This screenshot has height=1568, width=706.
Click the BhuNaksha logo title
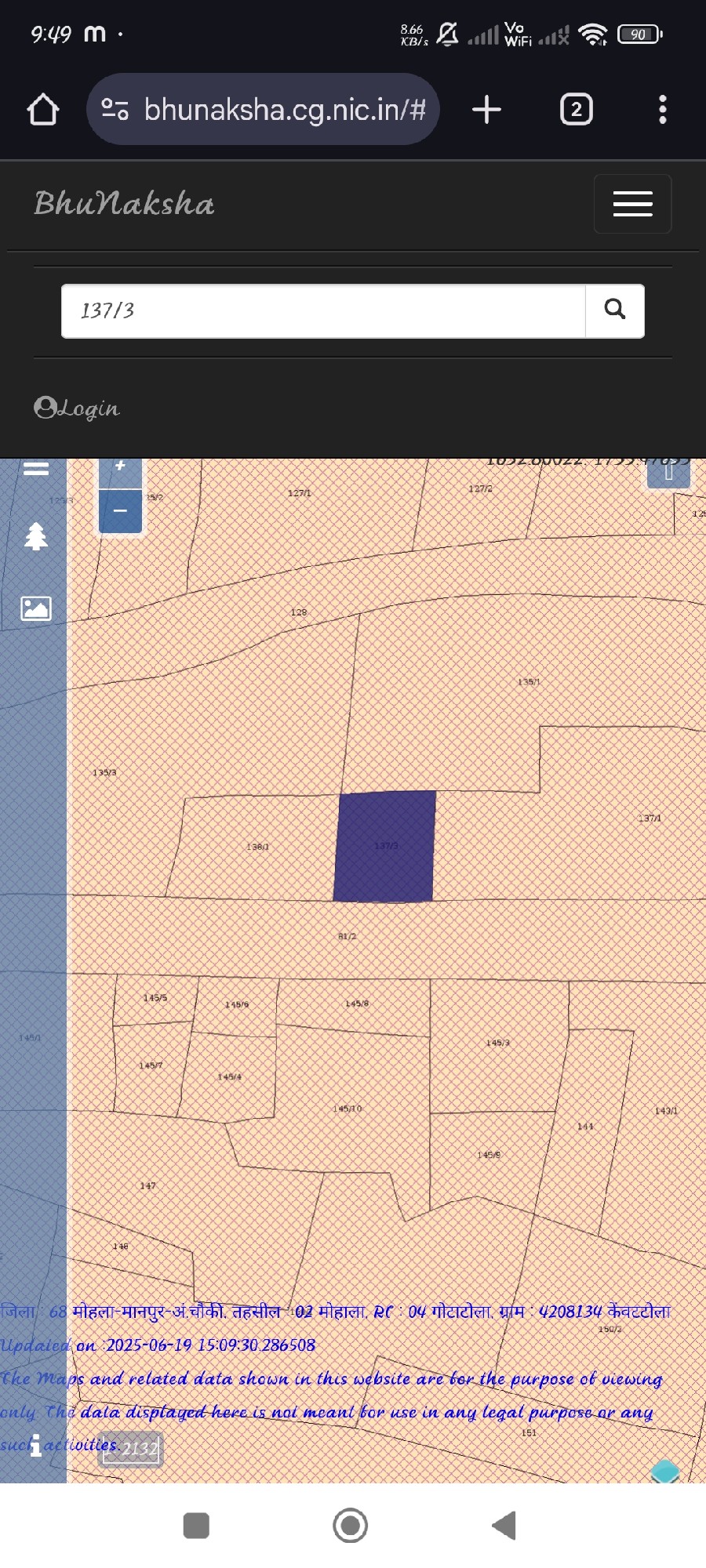tap(124, 204)
